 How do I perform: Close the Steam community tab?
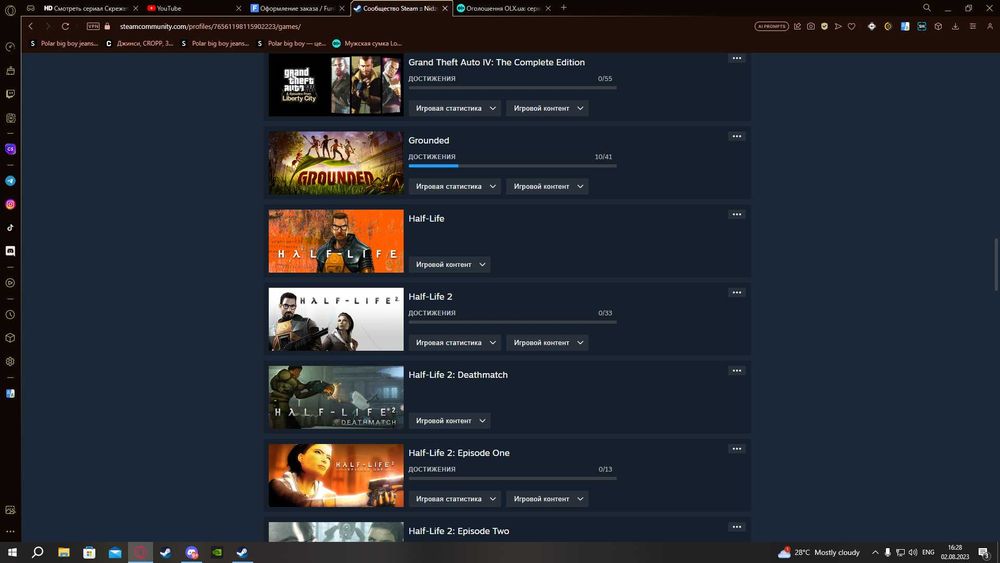(445, 8)
